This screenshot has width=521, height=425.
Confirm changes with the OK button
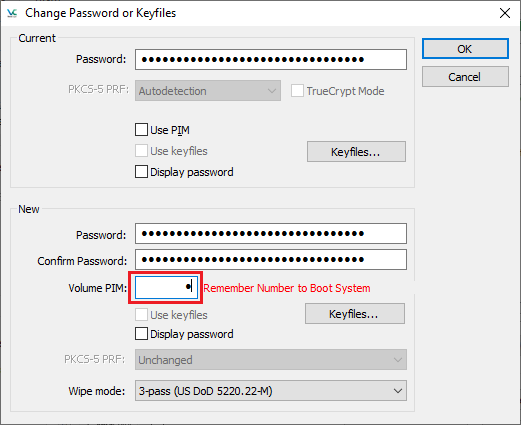pos(465,49)
